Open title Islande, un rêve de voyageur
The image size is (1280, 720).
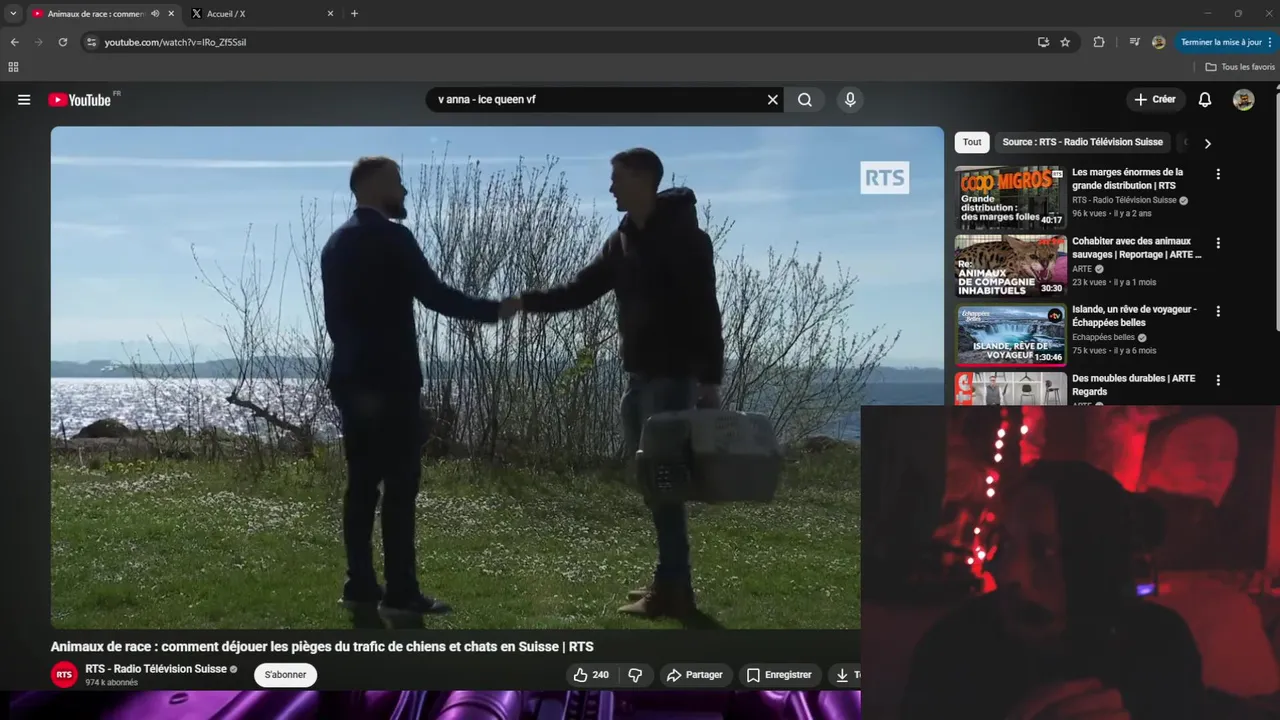[1134, 316]
